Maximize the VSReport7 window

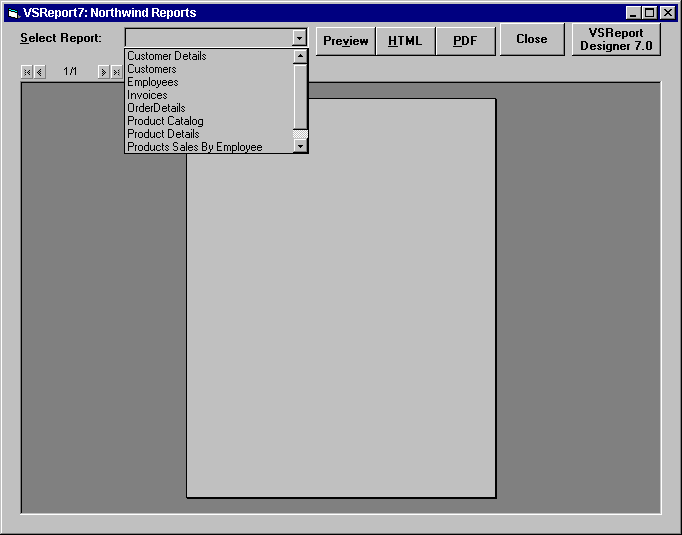(649, 13)
